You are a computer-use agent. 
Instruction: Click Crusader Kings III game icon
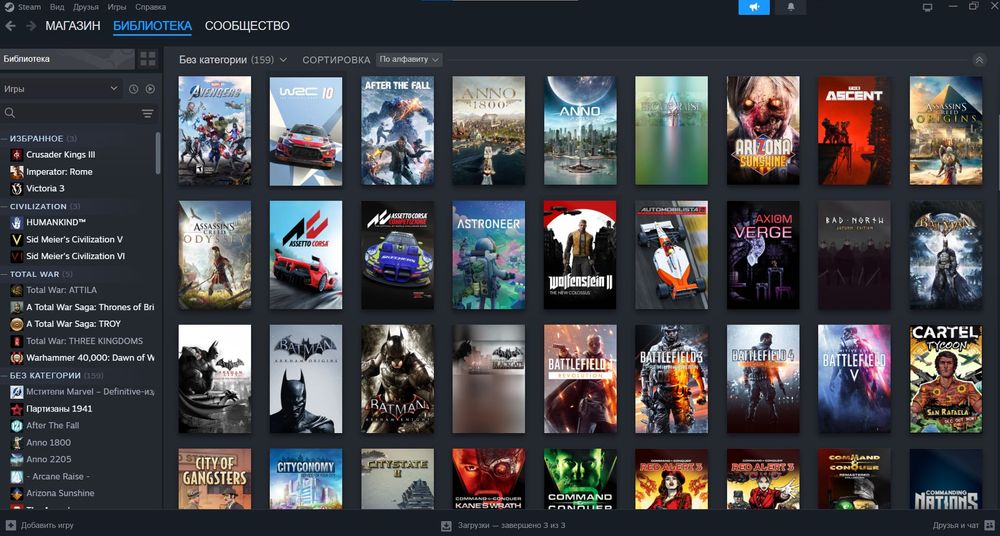tap(17, 154)
